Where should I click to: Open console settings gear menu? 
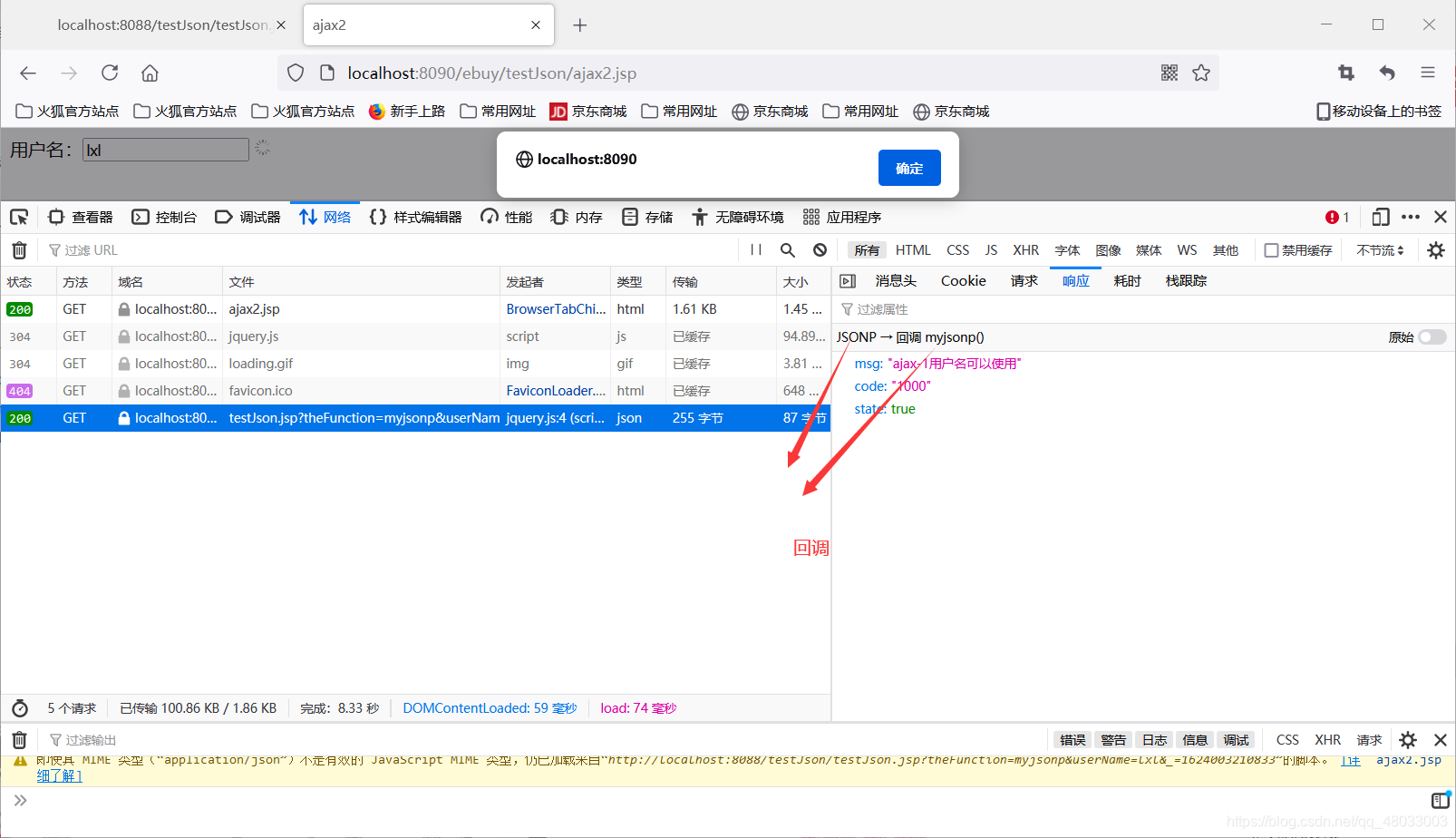click(x=1408, y=740)
